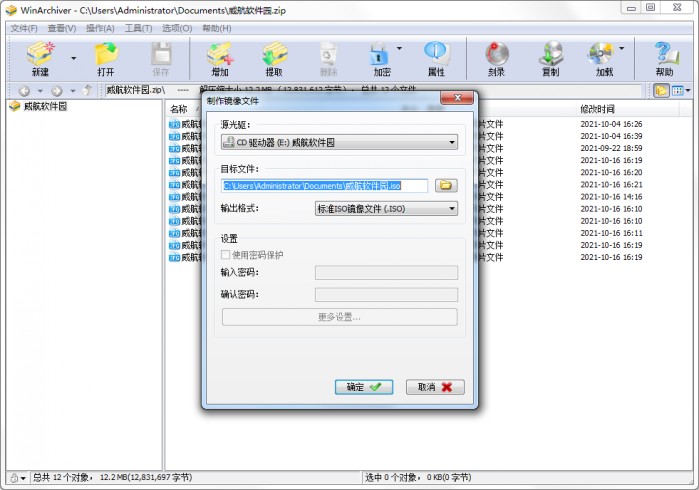699x490 pixels.
Task: Open the 工具(T) menu
Action: pos(138,29)
